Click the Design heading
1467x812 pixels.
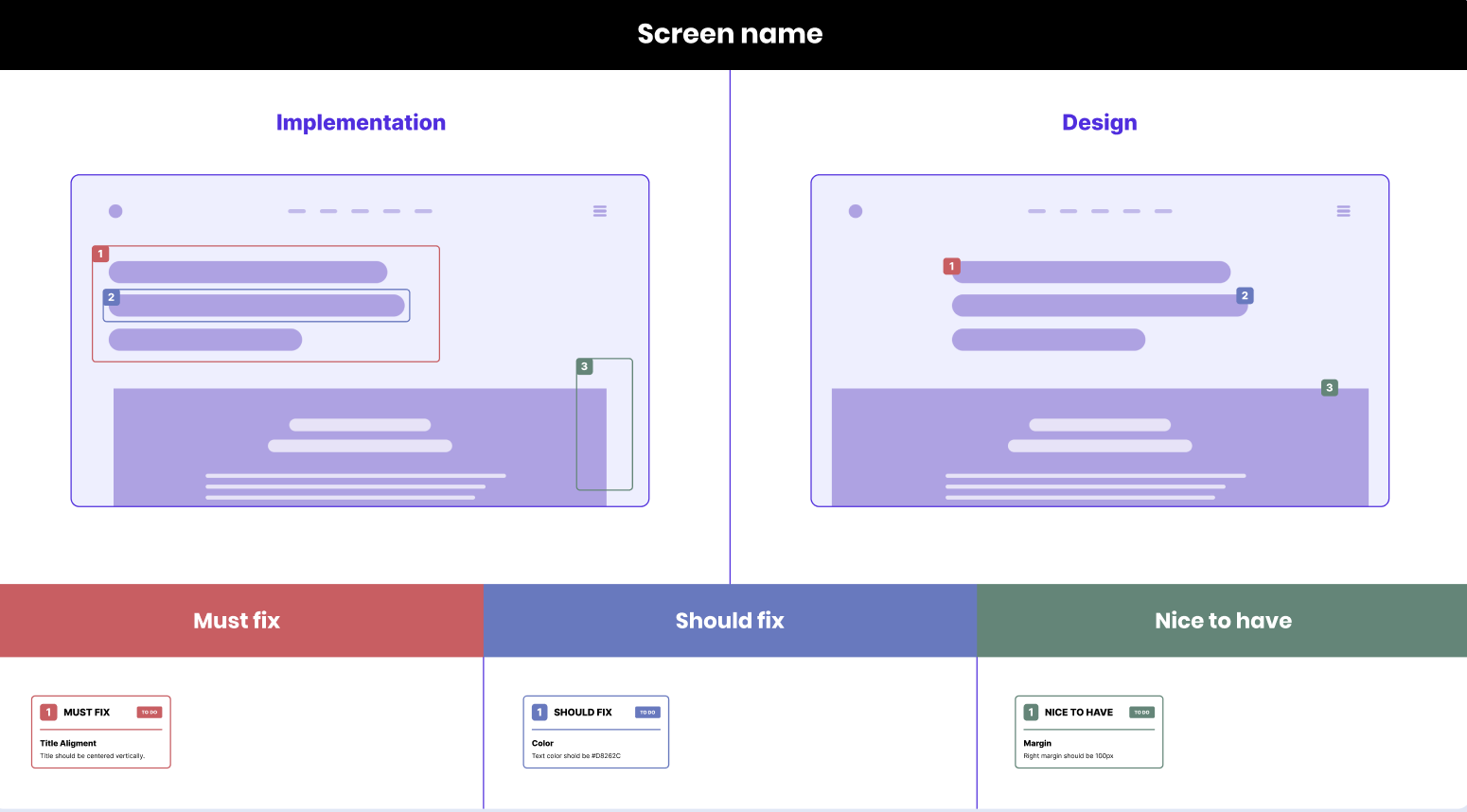(1100, 123)
